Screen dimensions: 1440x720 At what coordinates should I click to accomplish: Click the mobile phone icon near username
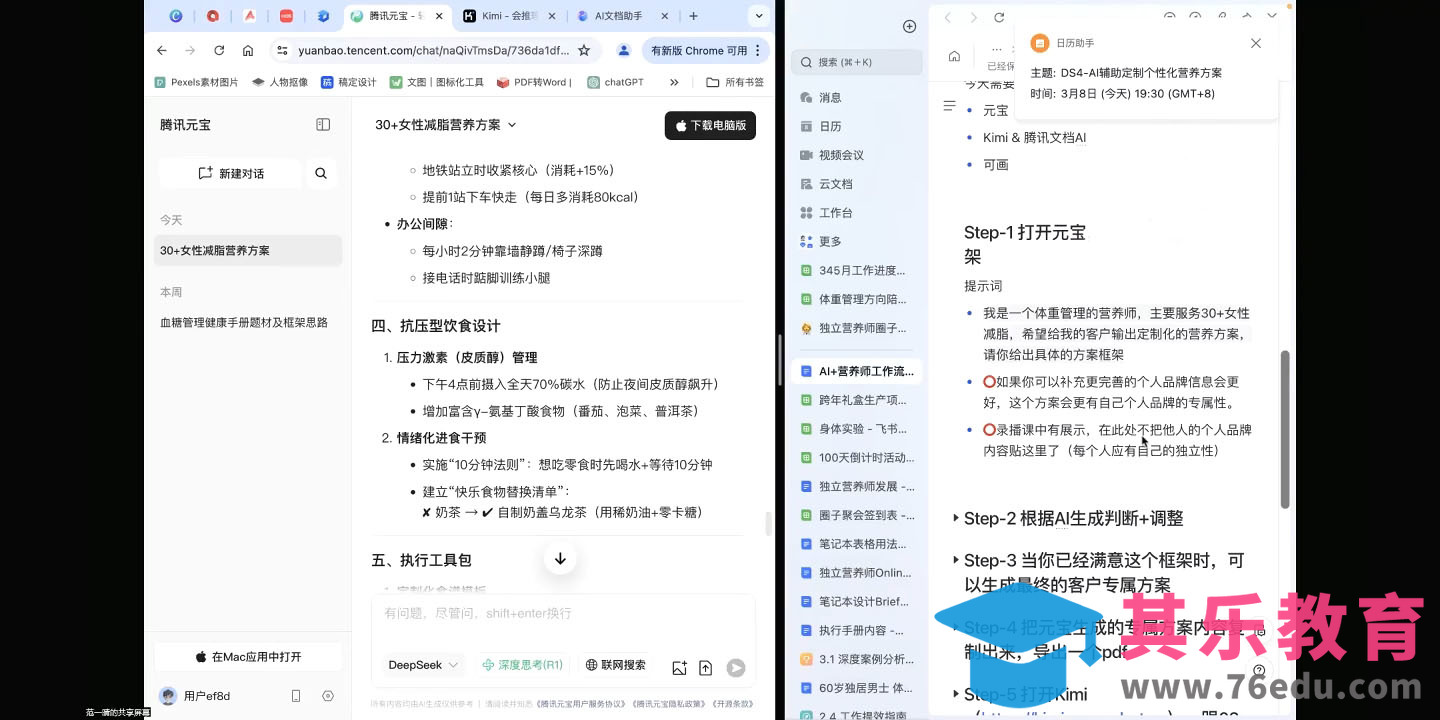(x=296, y=696)
